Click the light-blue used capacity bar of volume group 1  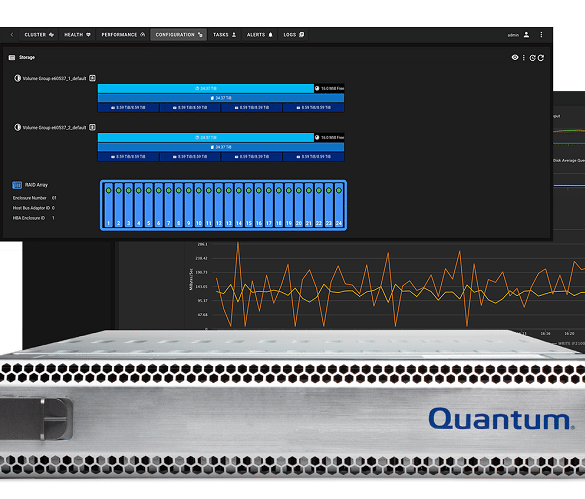(206, 88)
